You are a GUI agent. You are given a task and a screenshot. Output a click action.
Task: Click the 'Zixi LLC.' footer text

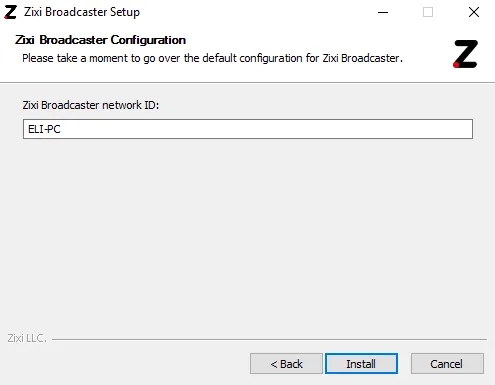point(27,338)
